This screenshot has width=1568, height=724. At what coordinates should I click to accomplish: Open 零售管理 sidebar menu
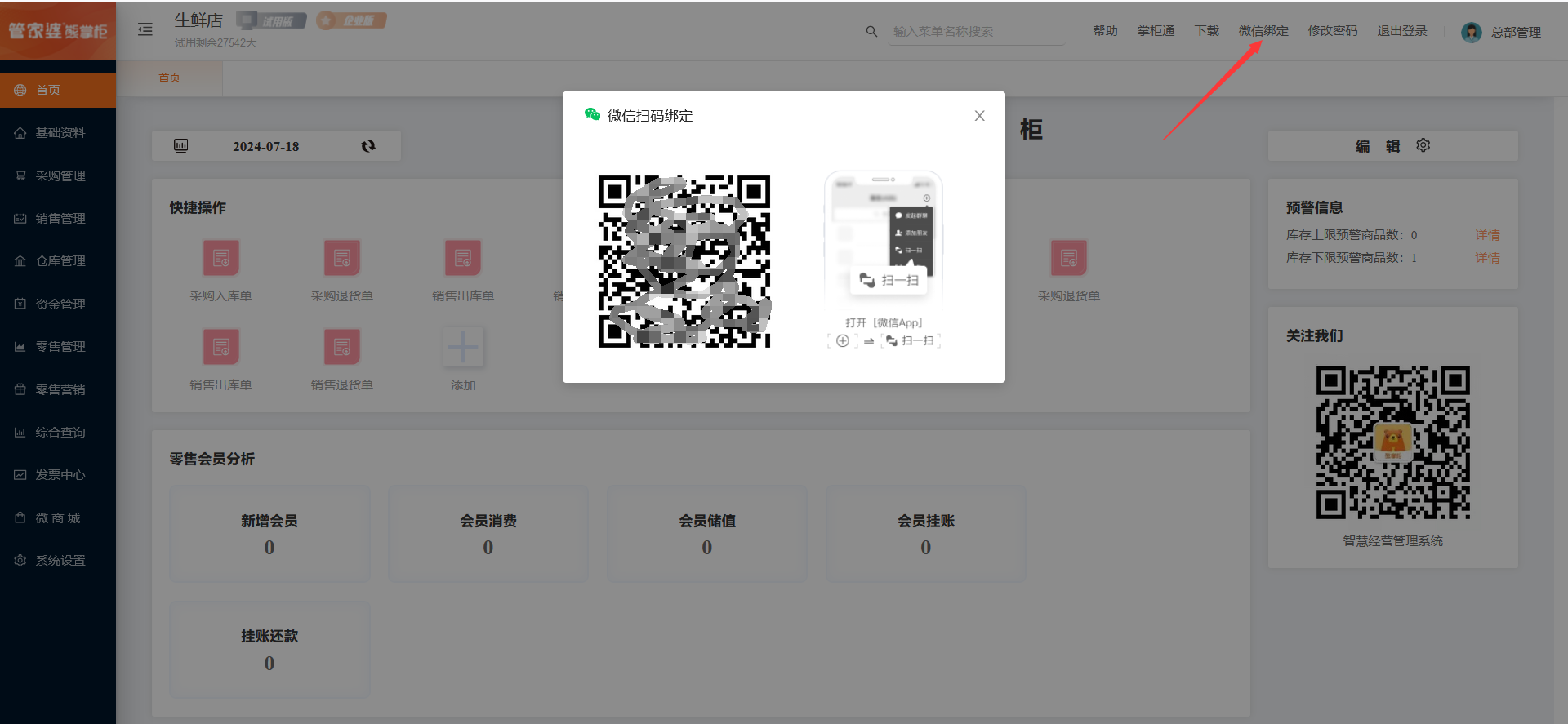(x=58, y=346)
